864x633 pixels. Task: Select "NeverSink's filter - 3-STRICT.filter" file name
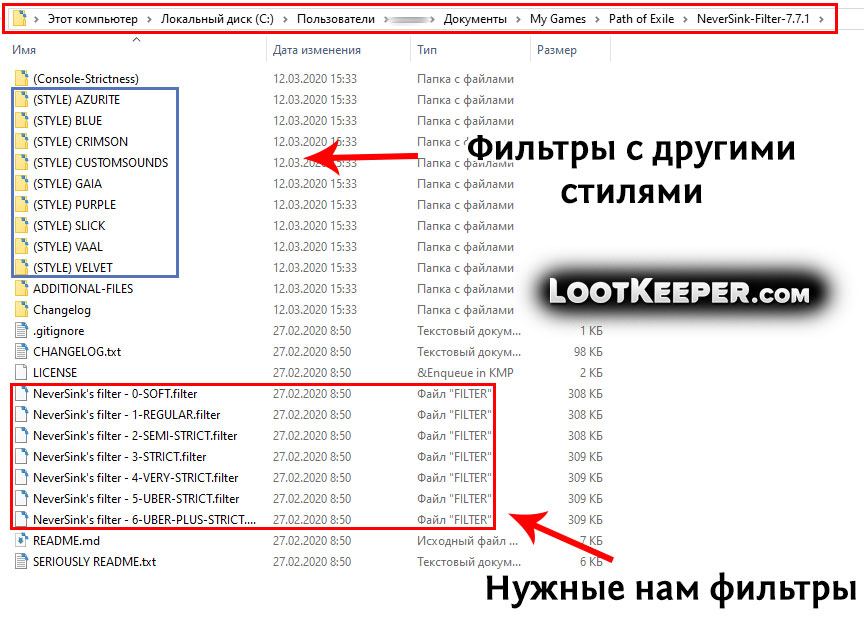(120, 457)
